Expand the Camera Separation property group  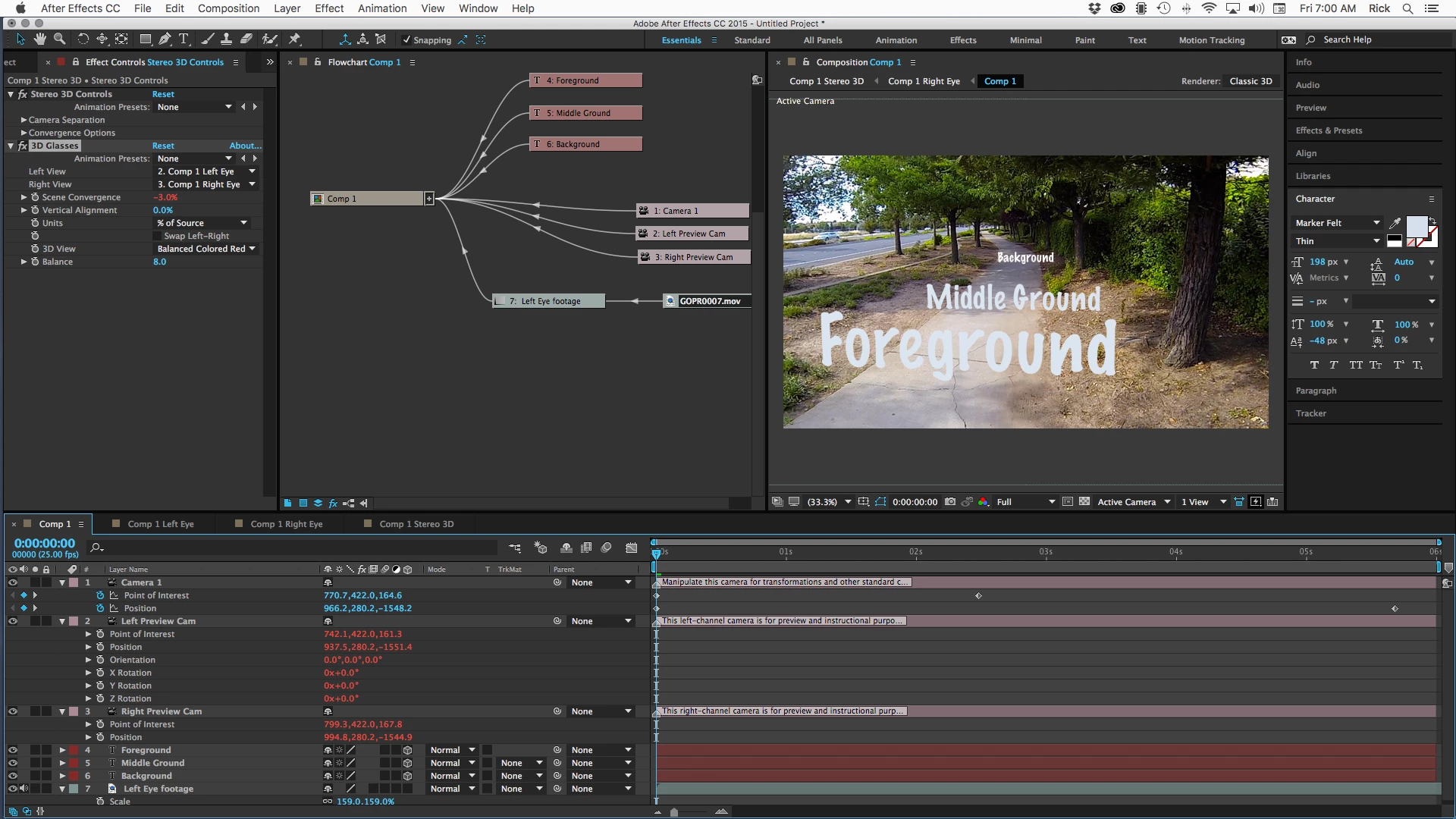24,120
